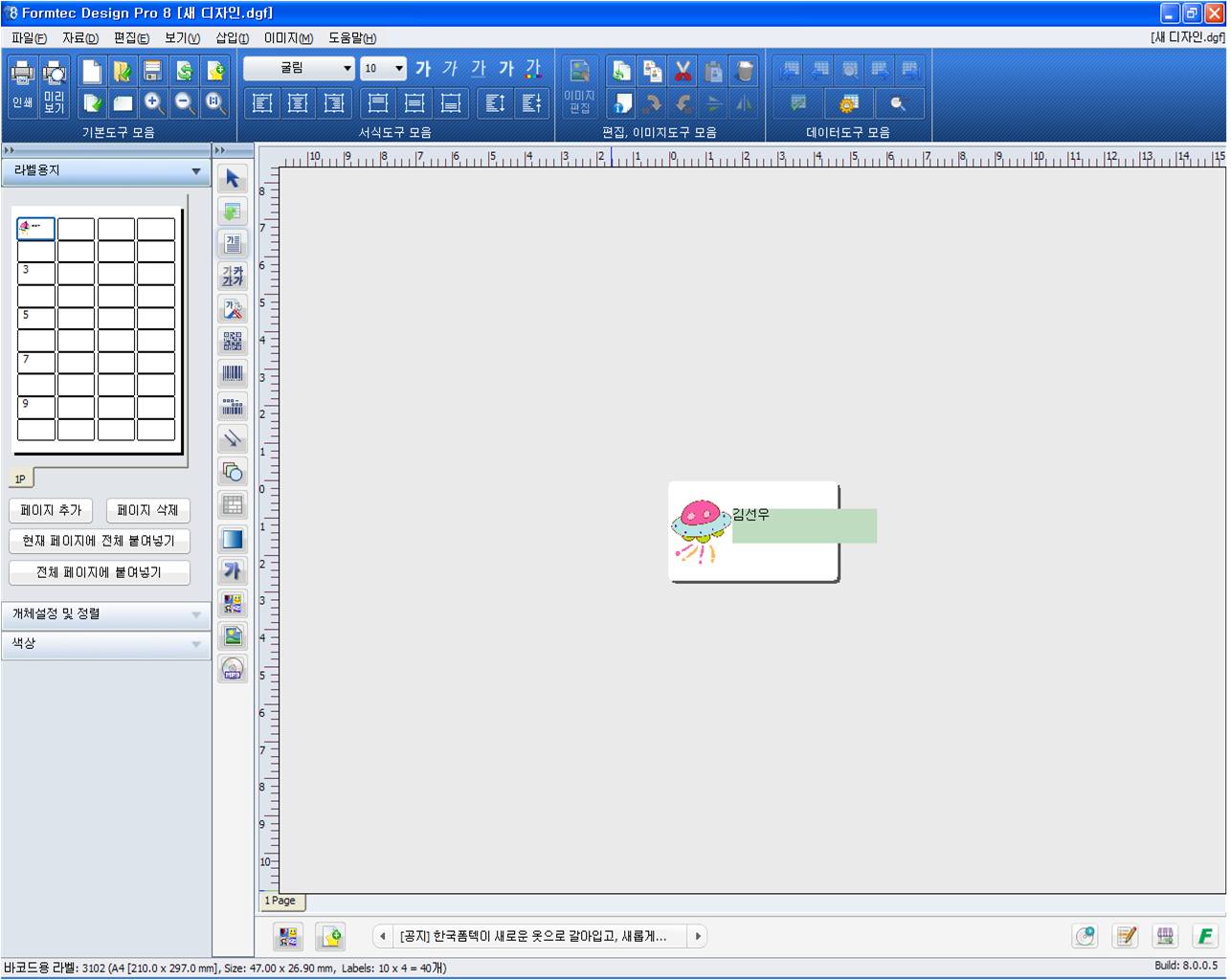Click the print (인쇄) button
The height and width of the screenshot is (980, 1231).
(22, 86)
